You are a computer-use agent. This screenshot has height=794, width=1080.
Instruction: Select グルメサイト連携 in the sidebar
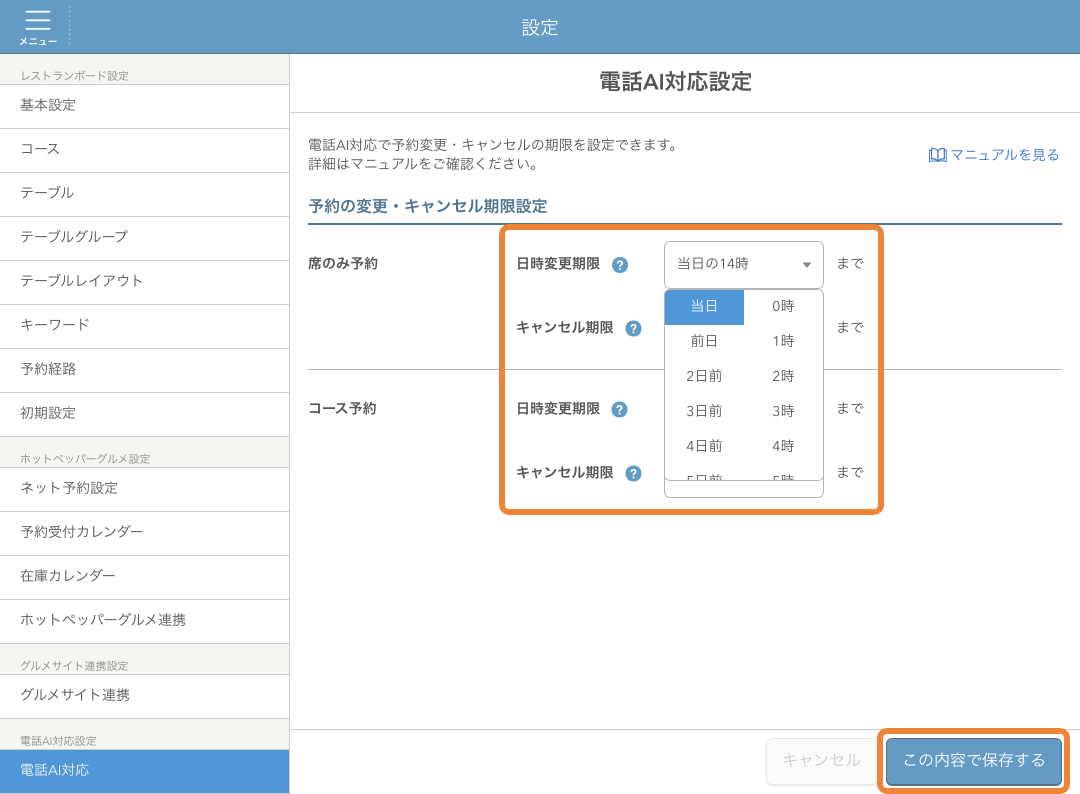click(145, 696)
